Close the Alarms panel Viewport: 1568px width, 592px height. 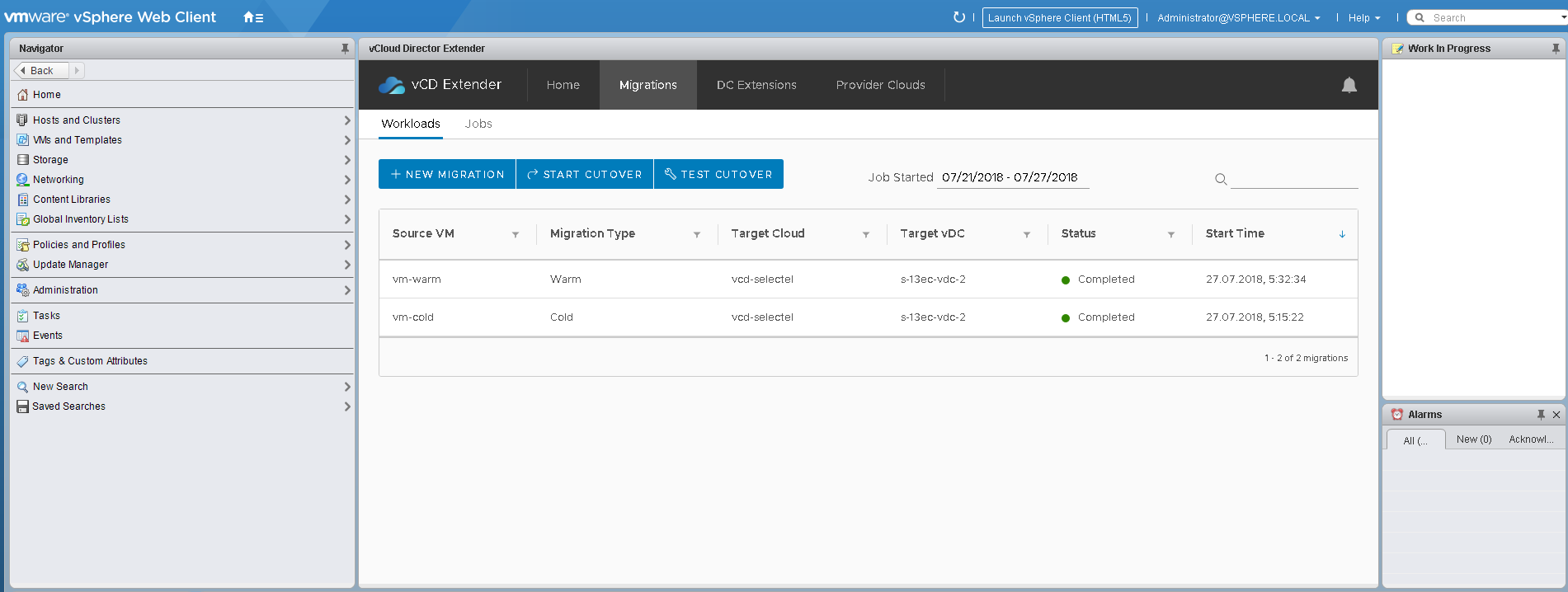tap(1556, 415)
